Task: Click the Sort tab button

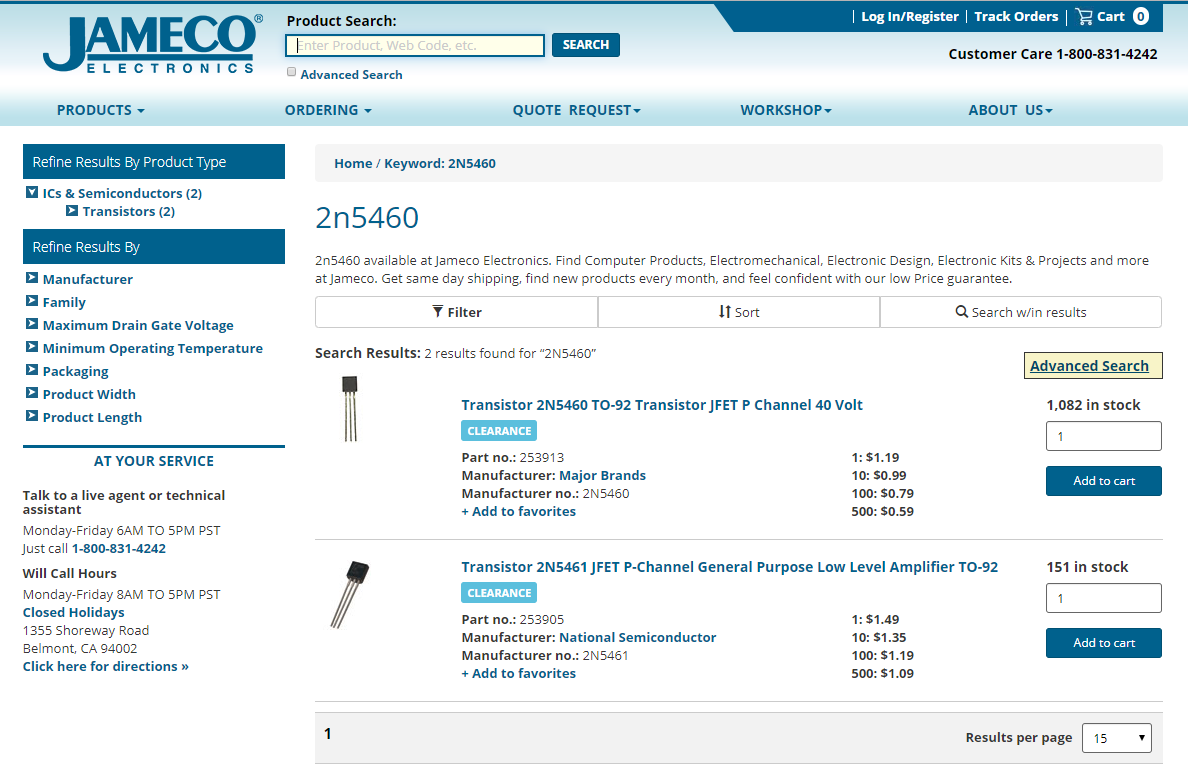Action: 739,312
